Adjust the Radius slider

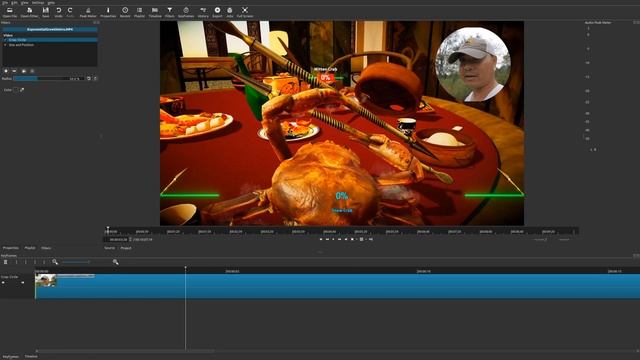49,78
